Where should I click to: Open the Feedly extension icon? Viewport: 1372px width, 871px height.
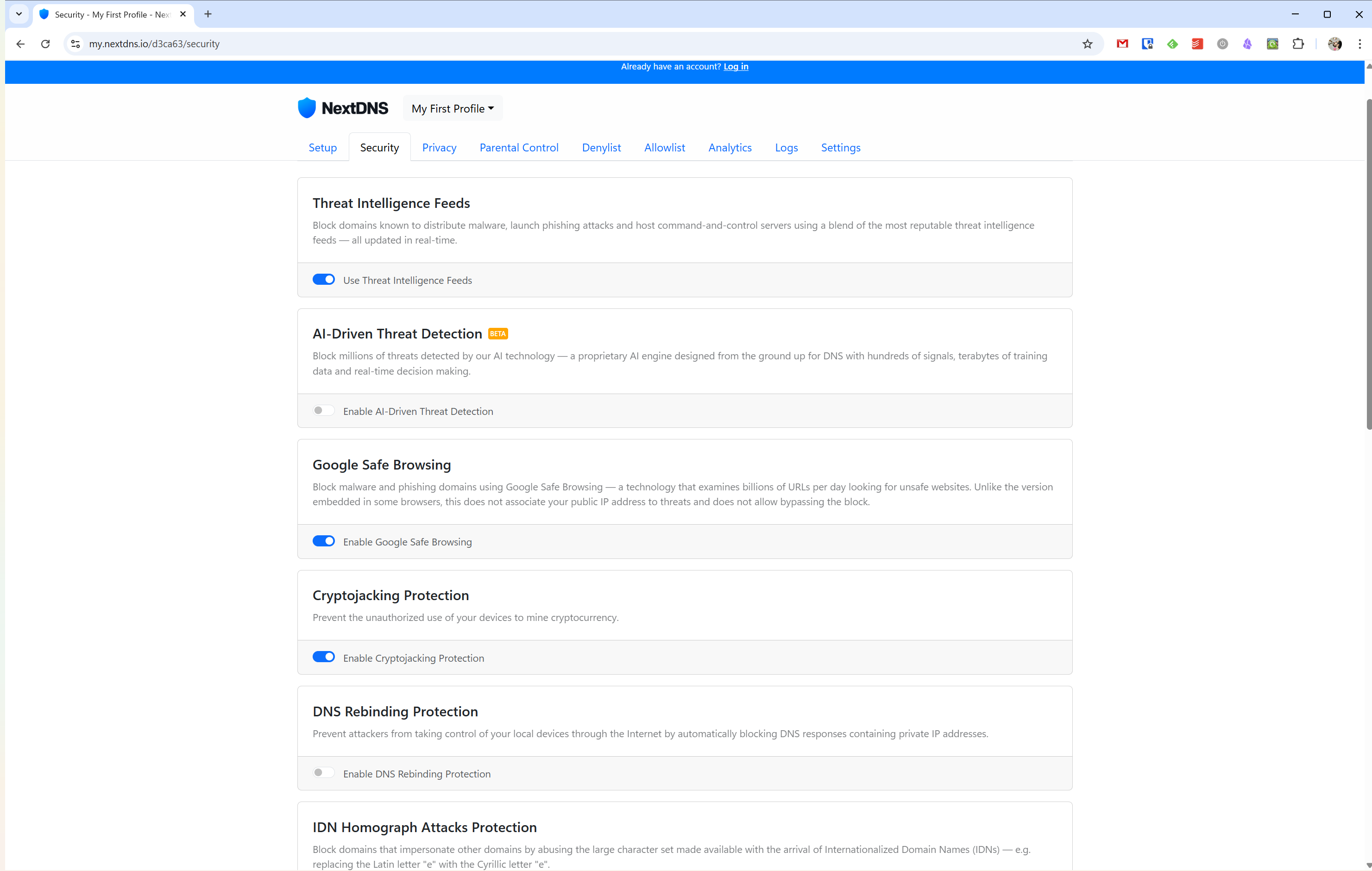click(x=1172, y=44)
